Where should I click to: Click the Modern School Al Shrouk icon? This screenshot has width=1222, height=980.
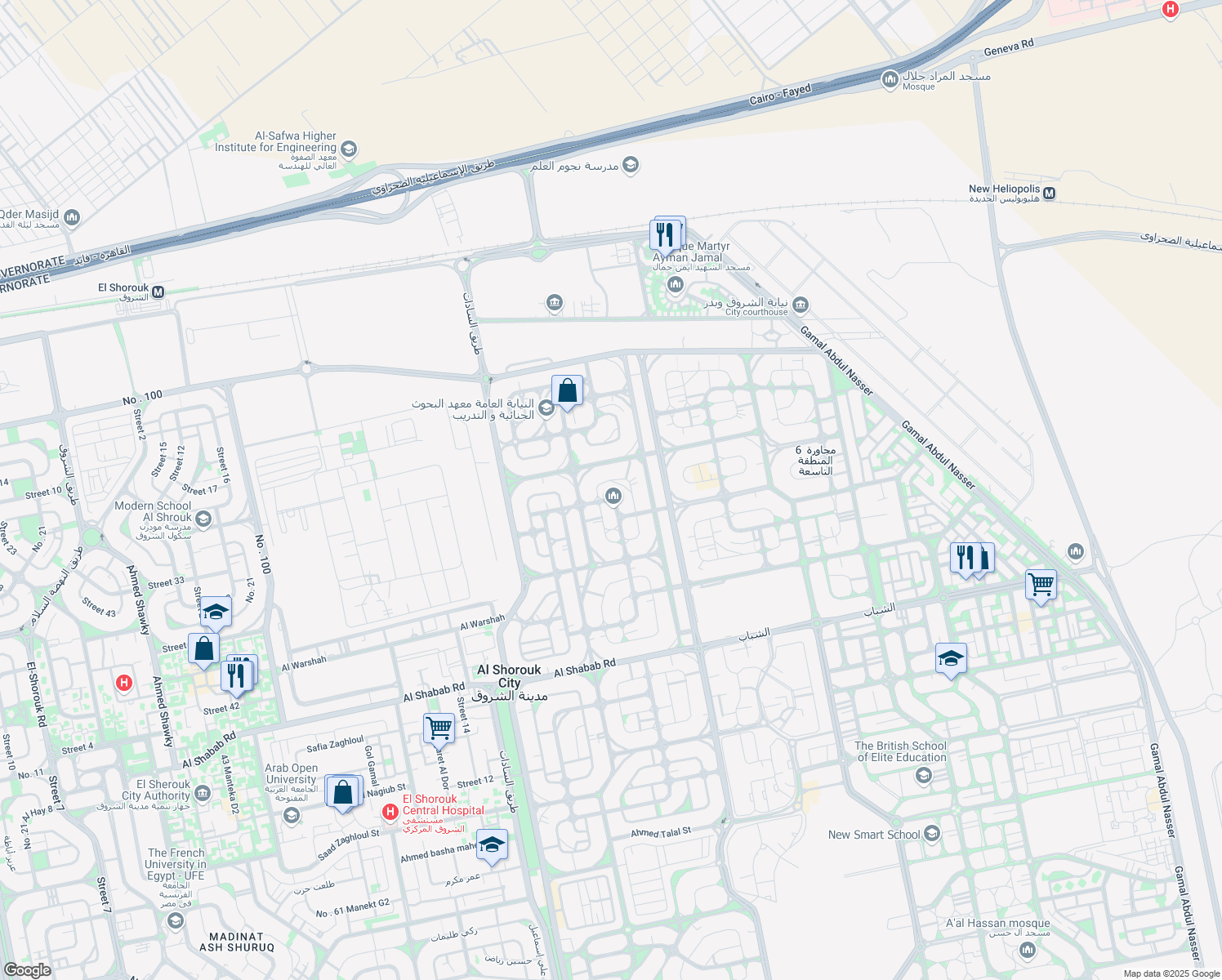pyautogui.click(x=203, y=519)
